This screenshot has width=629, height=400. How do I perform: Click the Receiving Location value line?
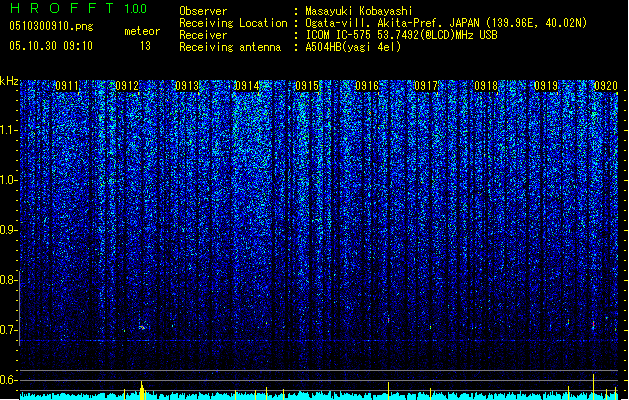(446, 23)
